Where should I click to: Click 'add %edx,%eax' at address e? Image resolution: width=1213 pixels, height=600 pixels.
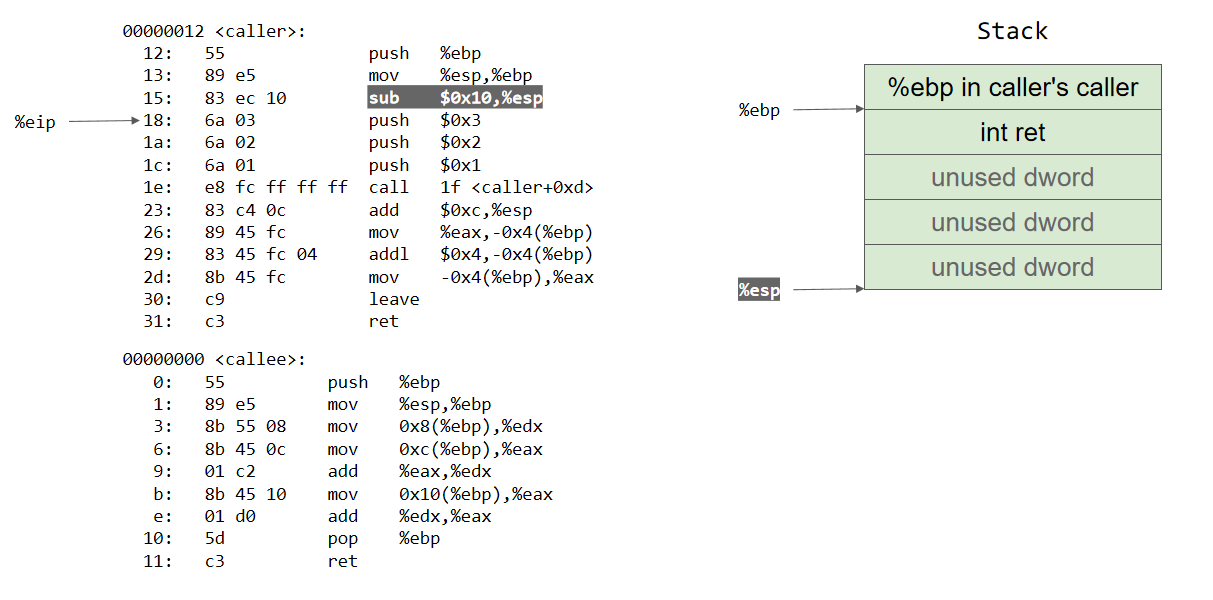point(409,516)
